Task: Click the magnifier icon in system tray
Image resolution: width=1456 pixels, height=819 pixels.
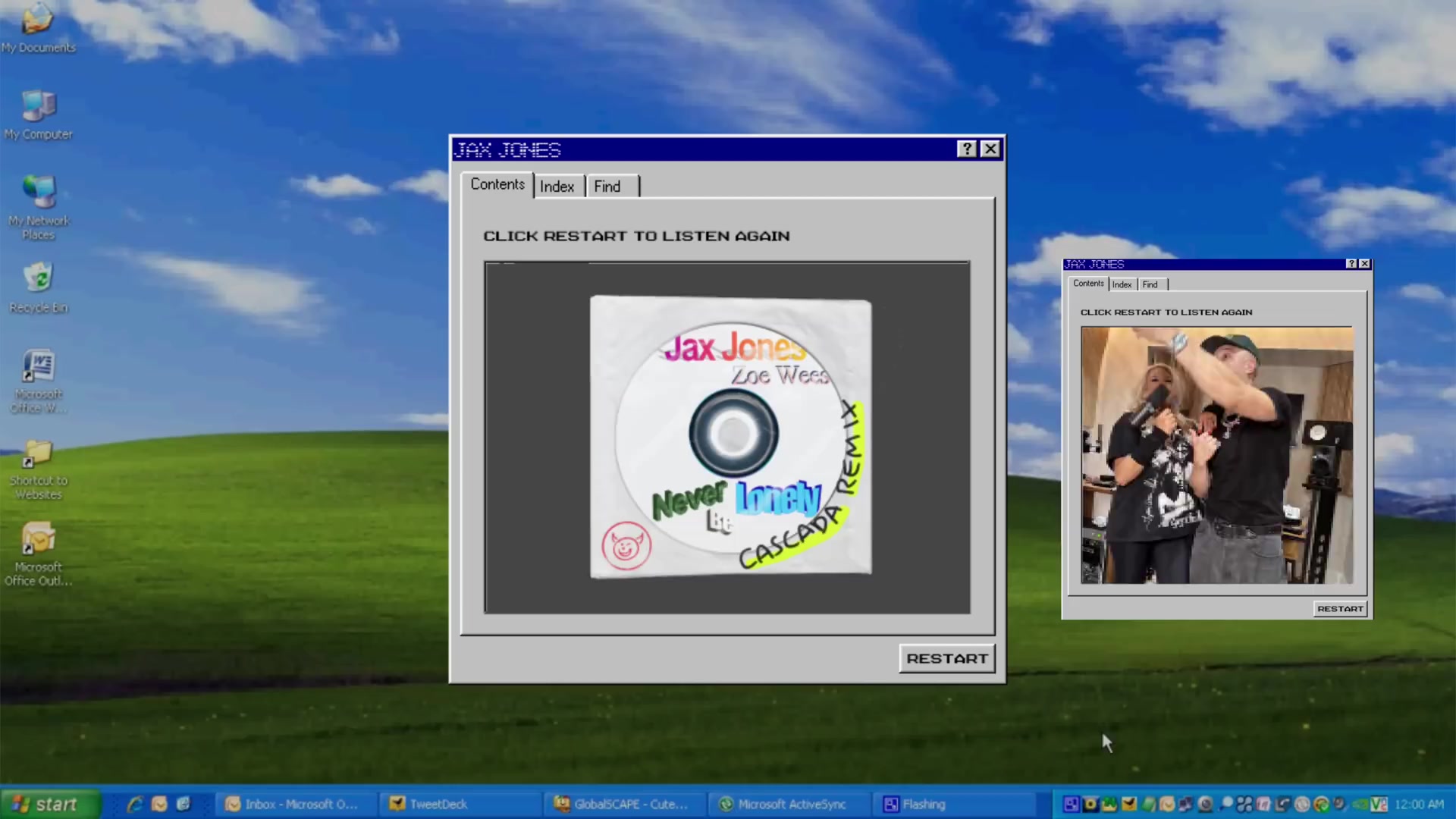Action: (1225, 804)
